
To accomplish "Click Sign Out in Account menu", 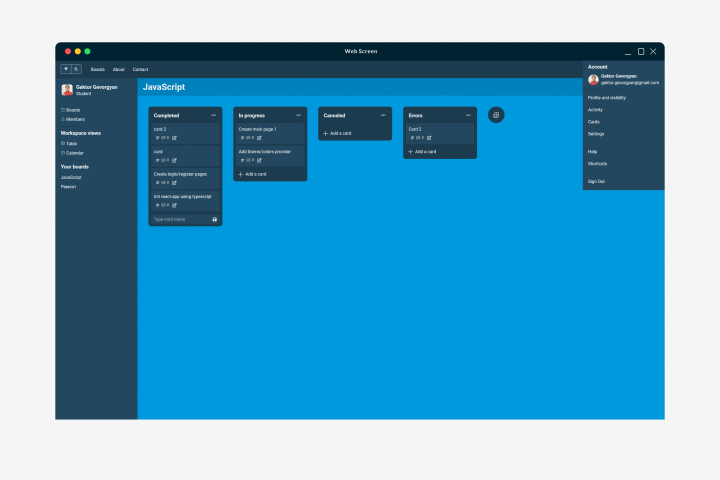I will [x=596, y=181].
